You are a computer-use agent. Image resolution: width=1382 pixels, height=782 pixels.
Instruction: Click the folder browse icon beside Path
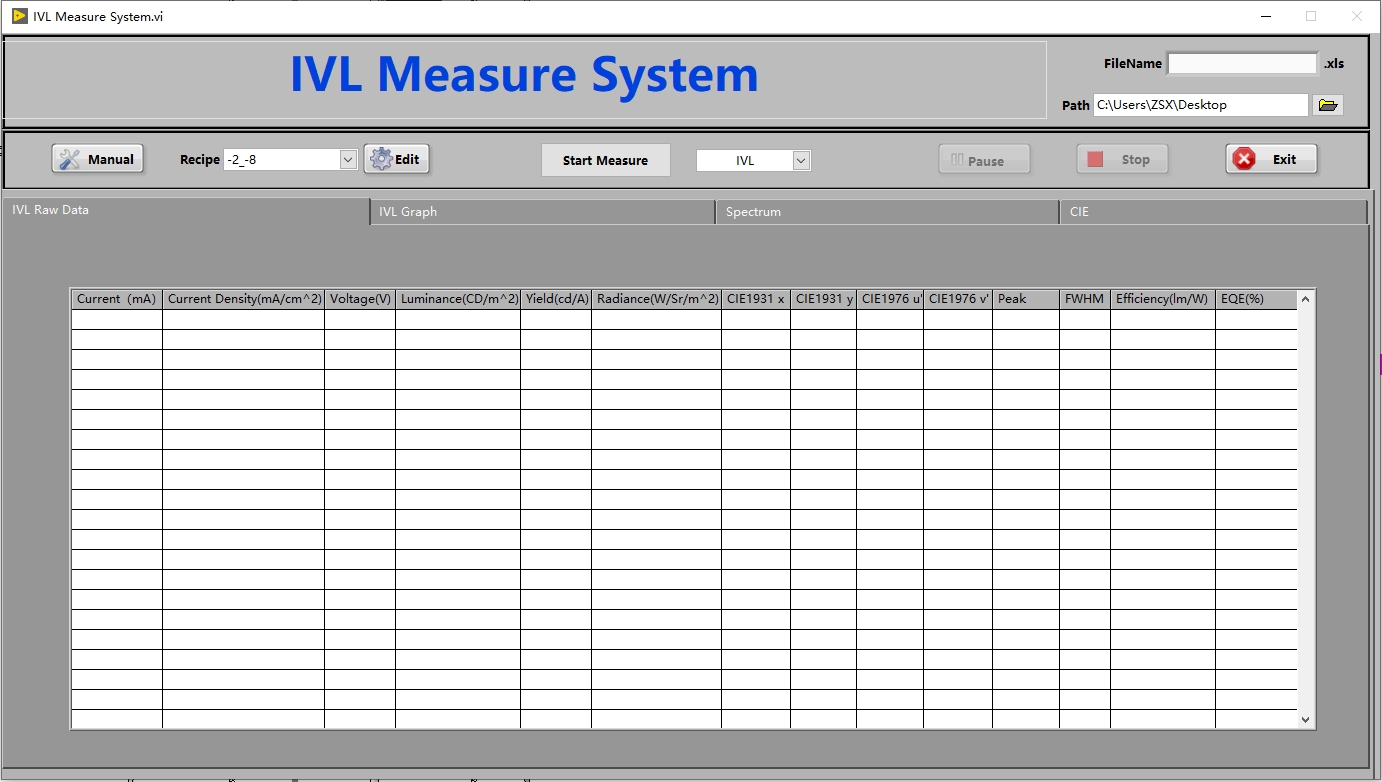click(x=1328, y=105)
